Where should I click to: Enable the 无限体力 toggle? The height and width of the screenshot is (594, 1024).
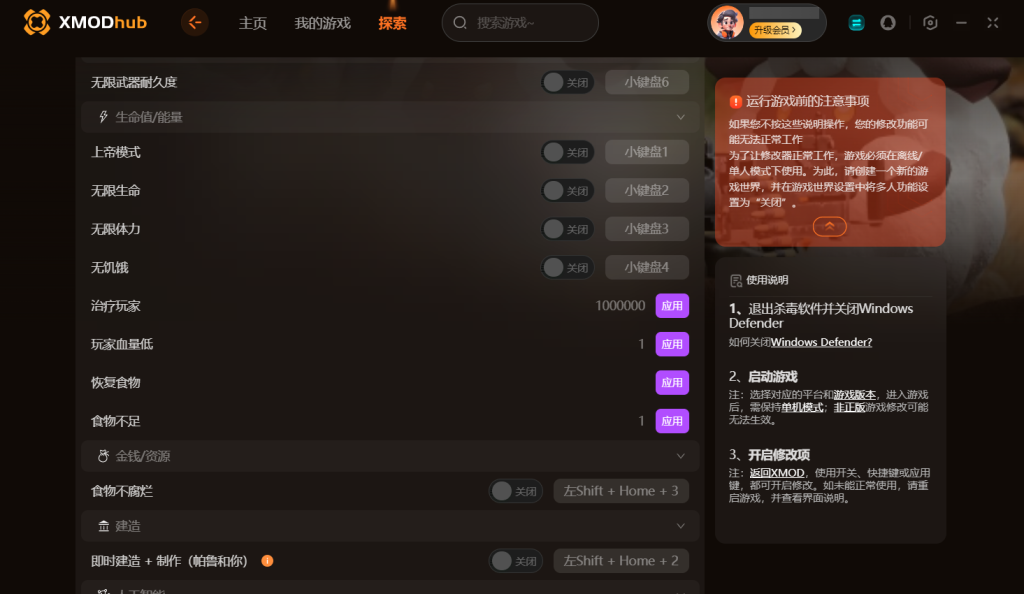[x=568, y=229]
